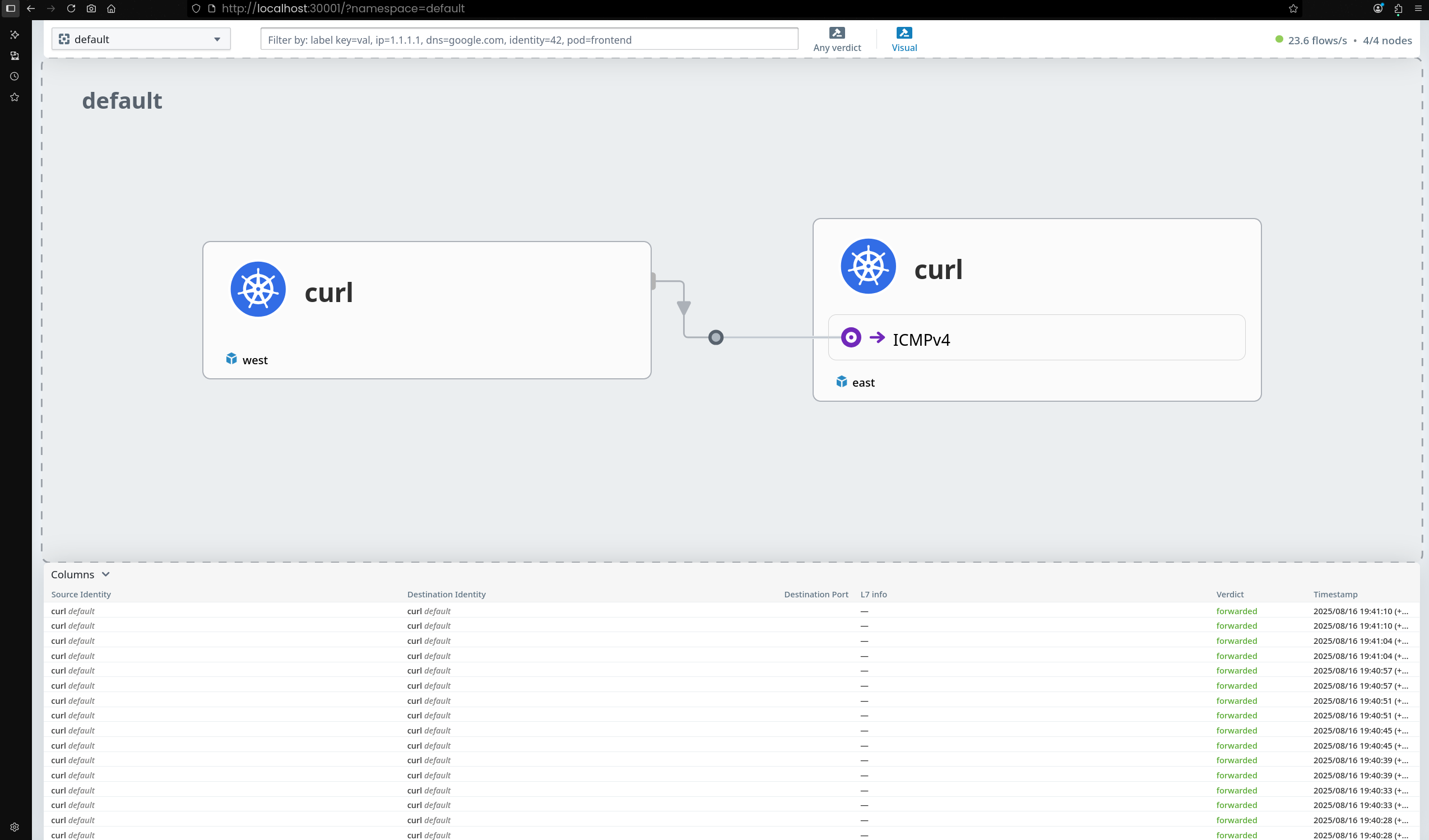Click the 4/4 nodes status text
1429x840 pixels.
[1387, 40]
